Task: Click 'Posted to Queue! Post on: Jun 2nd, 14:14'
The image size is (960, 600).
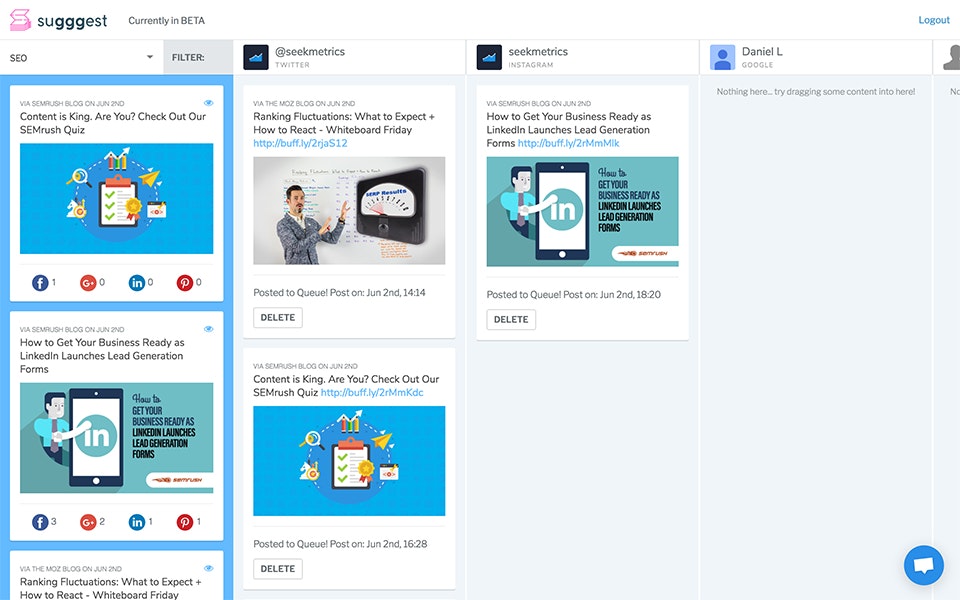Action: click(339, 293)
